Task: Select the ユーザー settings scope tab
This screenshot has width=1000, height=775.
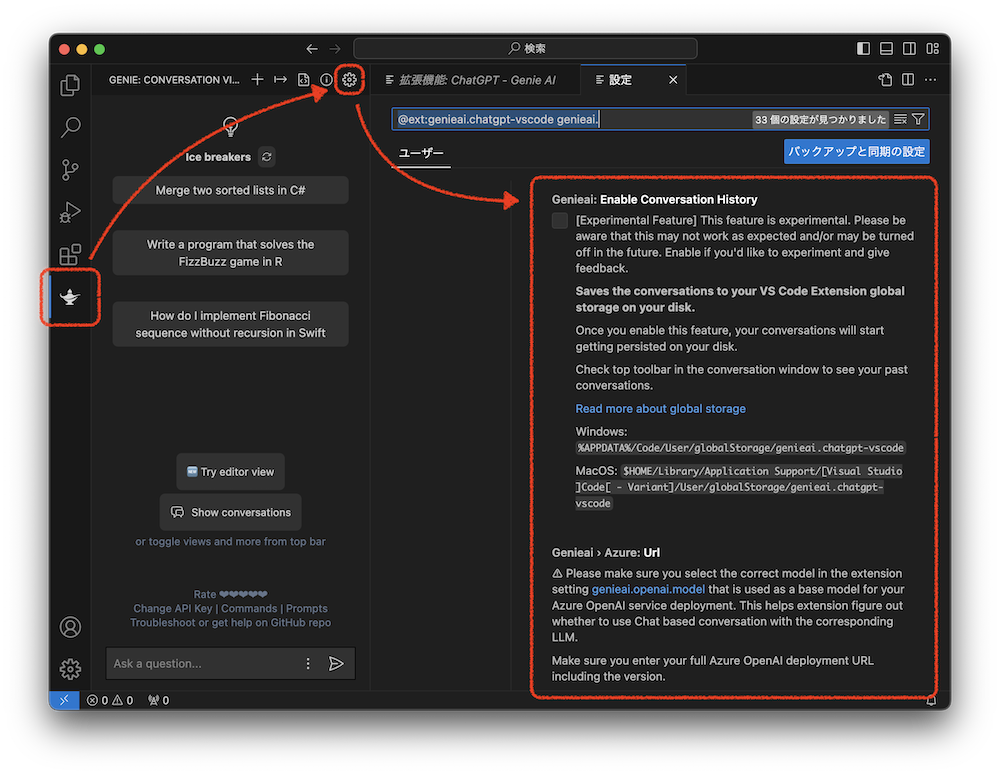Action: (421, 153)
